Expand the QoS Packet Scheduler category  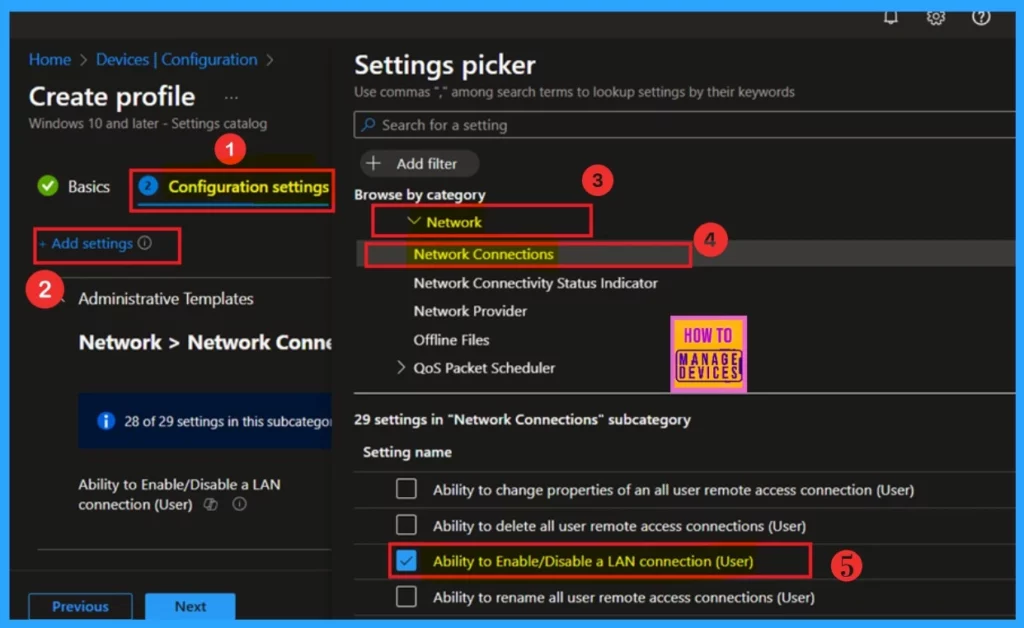click(x=401, y=368)
